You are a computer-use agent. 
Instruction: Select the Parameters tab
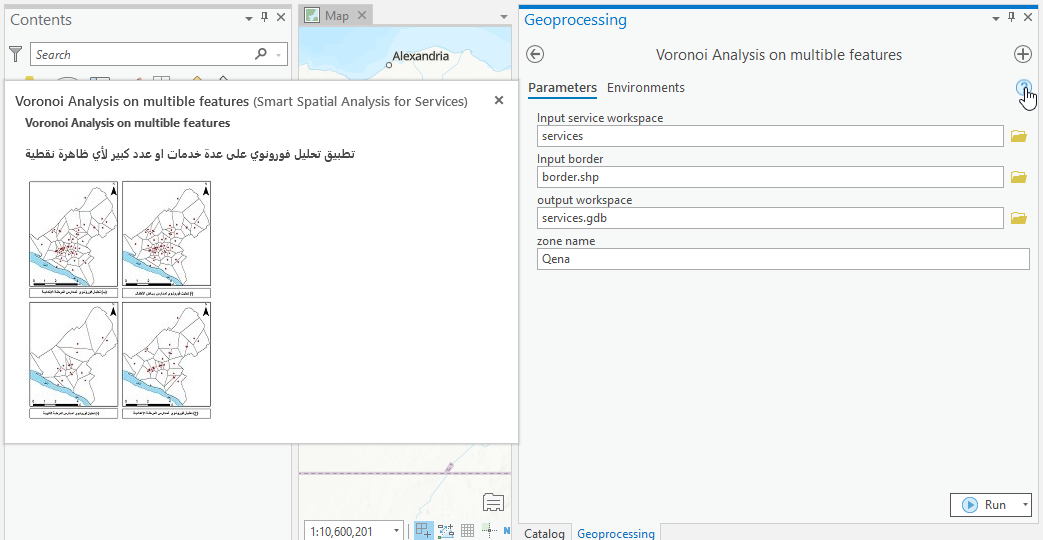pos(562,88)
